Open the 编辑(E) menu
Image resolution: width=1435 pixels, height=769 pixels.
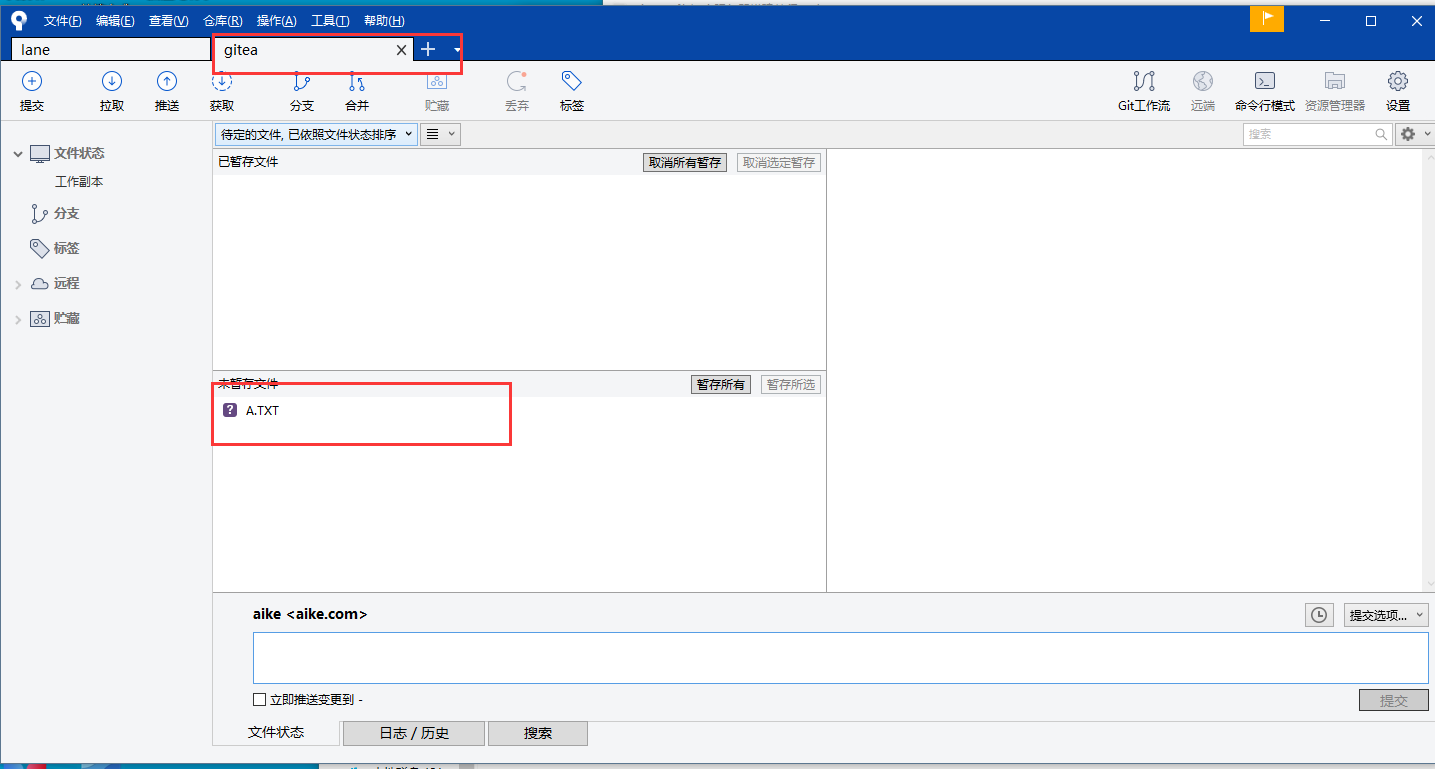pyautogui.click(x=115, y=21)
